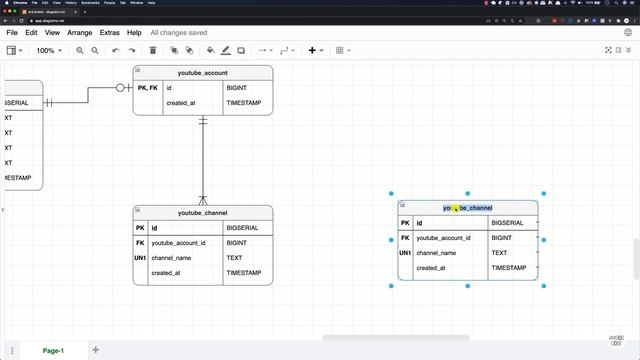Select channel_name in left youtube_channel table
The height and width of the screenshot is (360, 640).
pos(186,258)
